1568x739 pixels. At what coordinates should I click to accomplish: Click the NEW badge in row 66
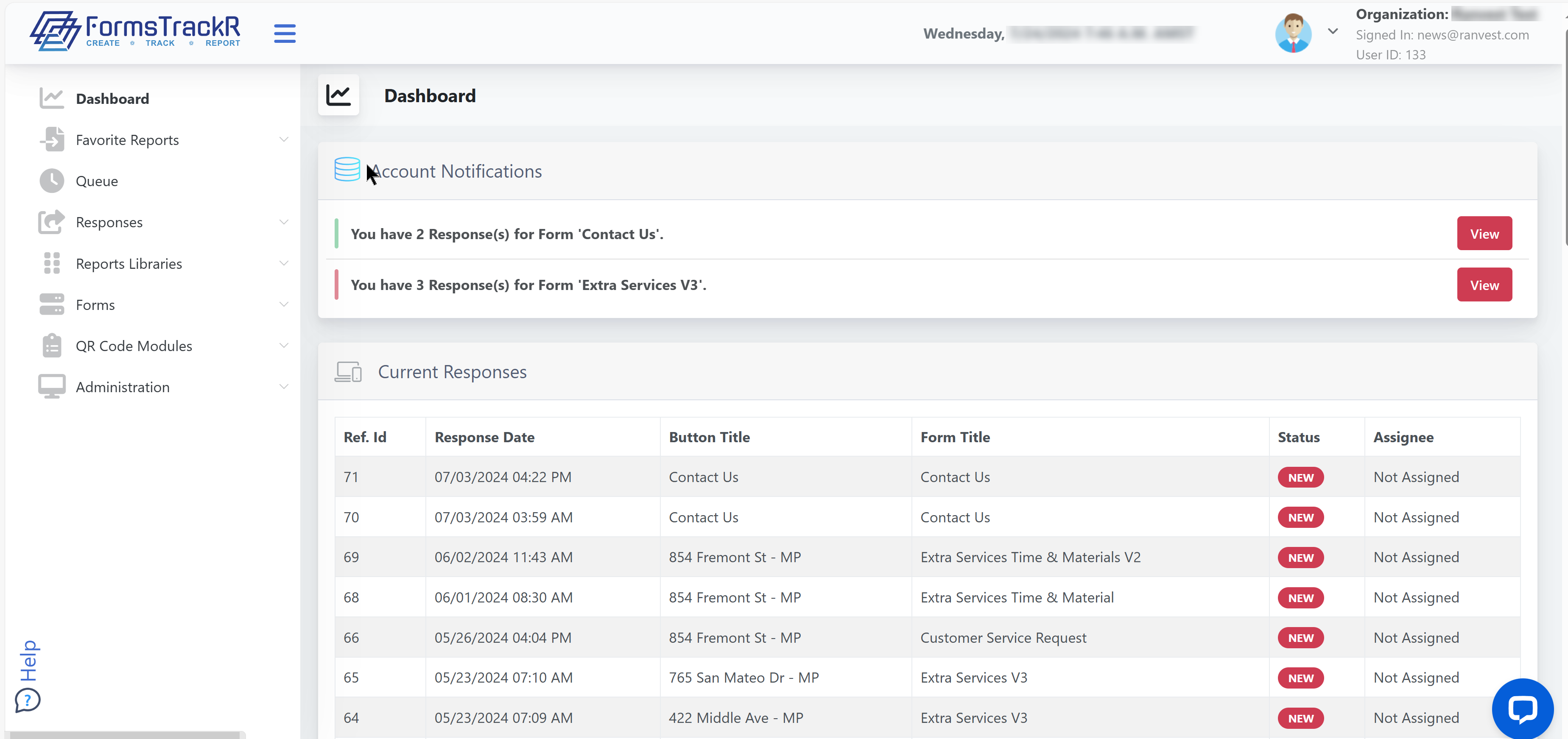1300,638
